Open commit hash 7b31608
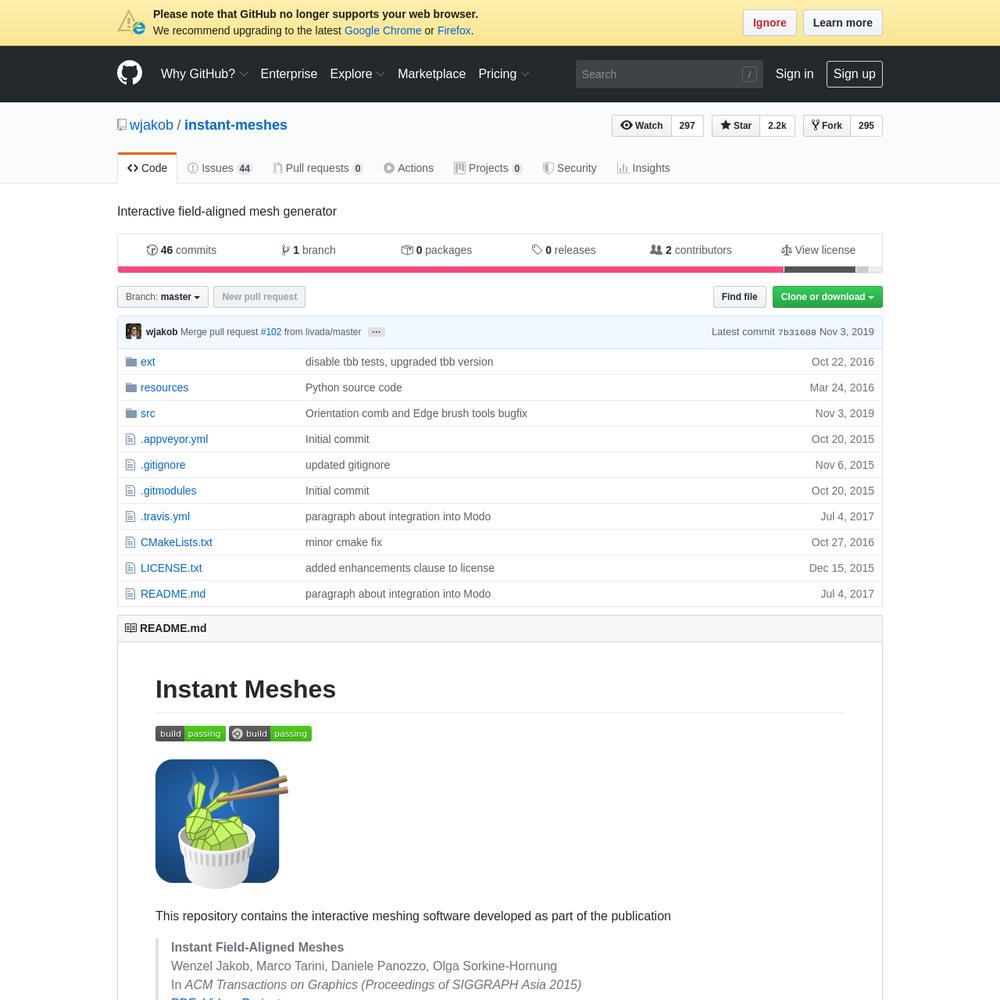 797,332
